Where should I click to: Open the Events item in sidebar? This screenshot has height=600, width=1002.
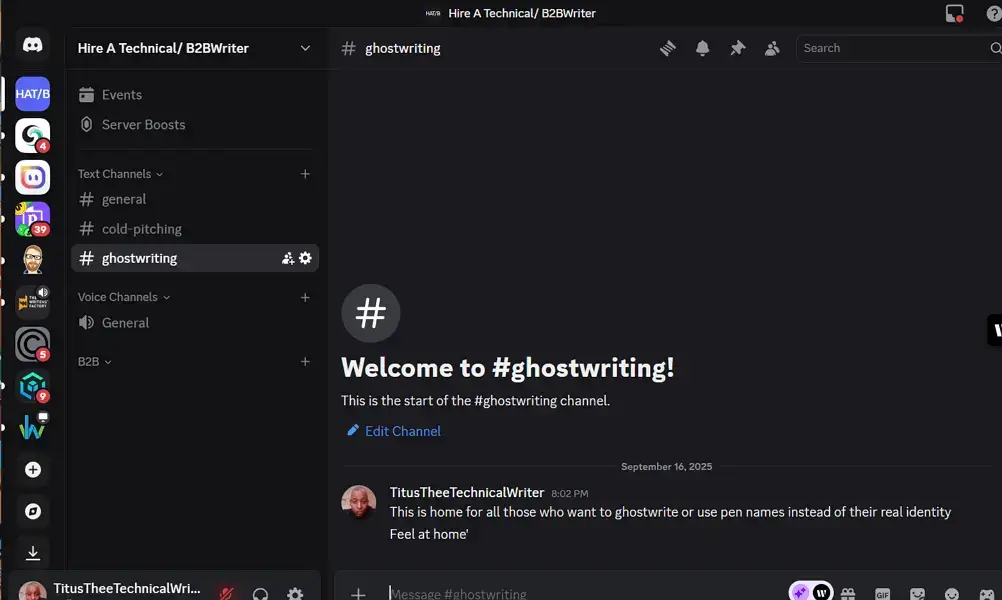tap(122, 95)
